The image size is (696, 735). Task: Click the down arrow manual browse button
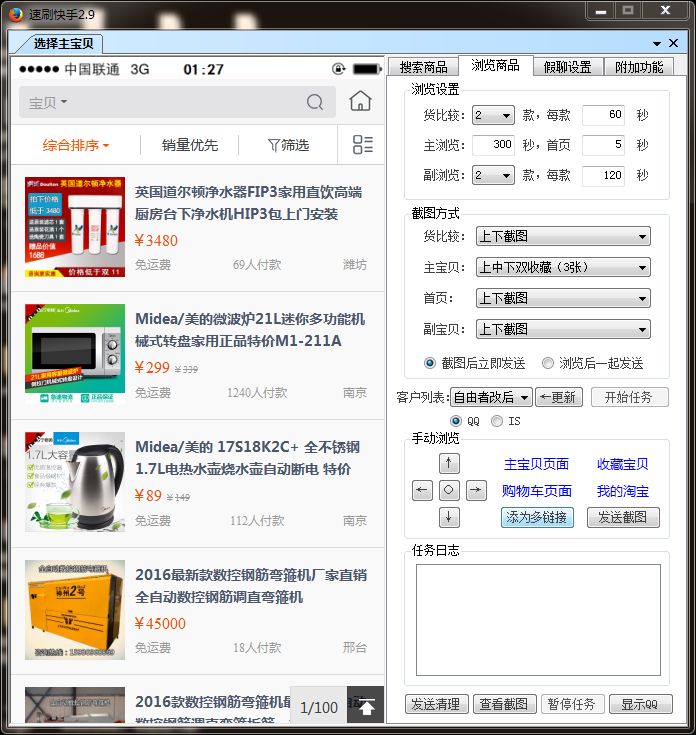[449, 518]
